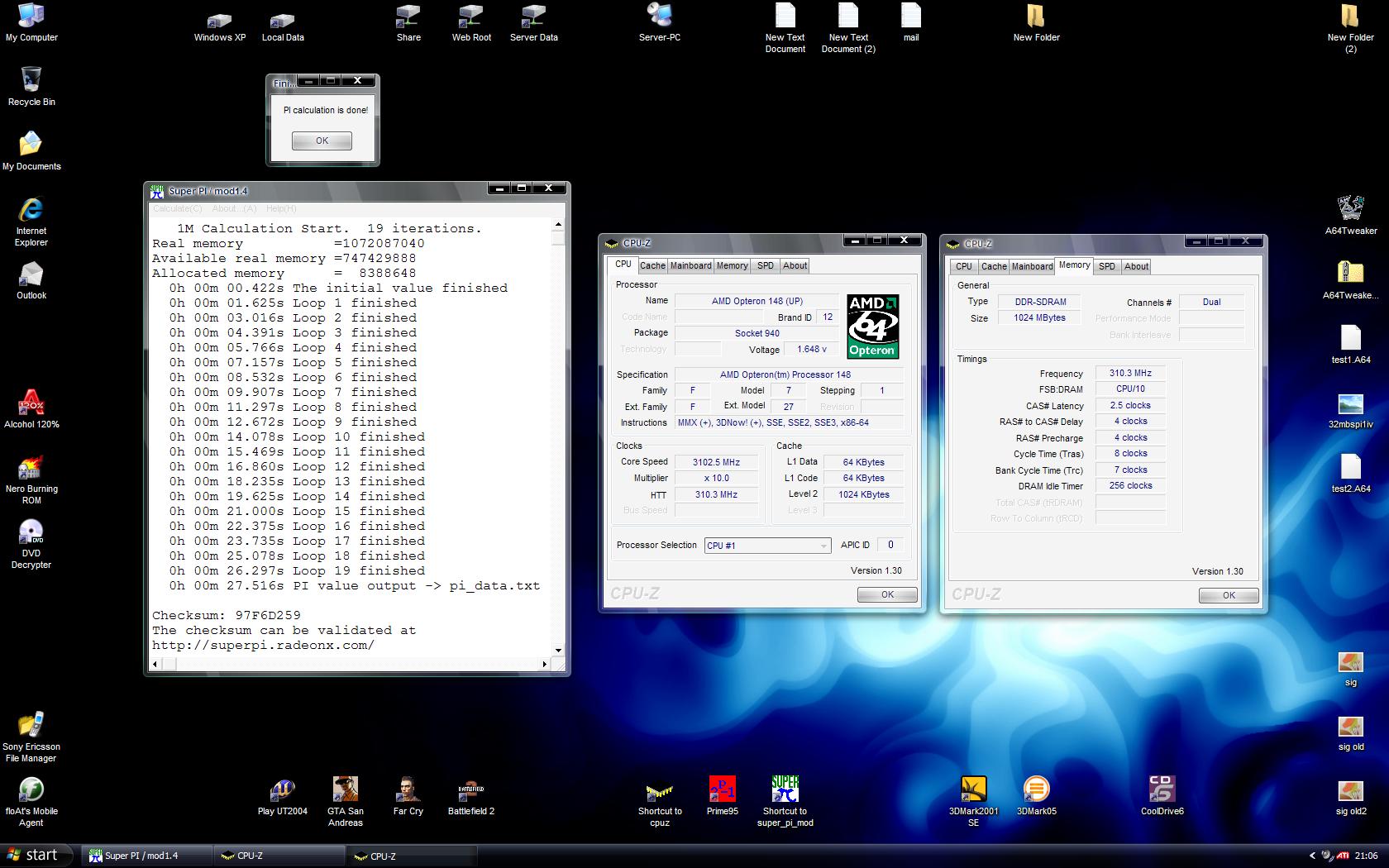Launch Alcohol 120% desktop icon
The width and height of the screenshot is (1389, 868).
(x=31, y=409)
